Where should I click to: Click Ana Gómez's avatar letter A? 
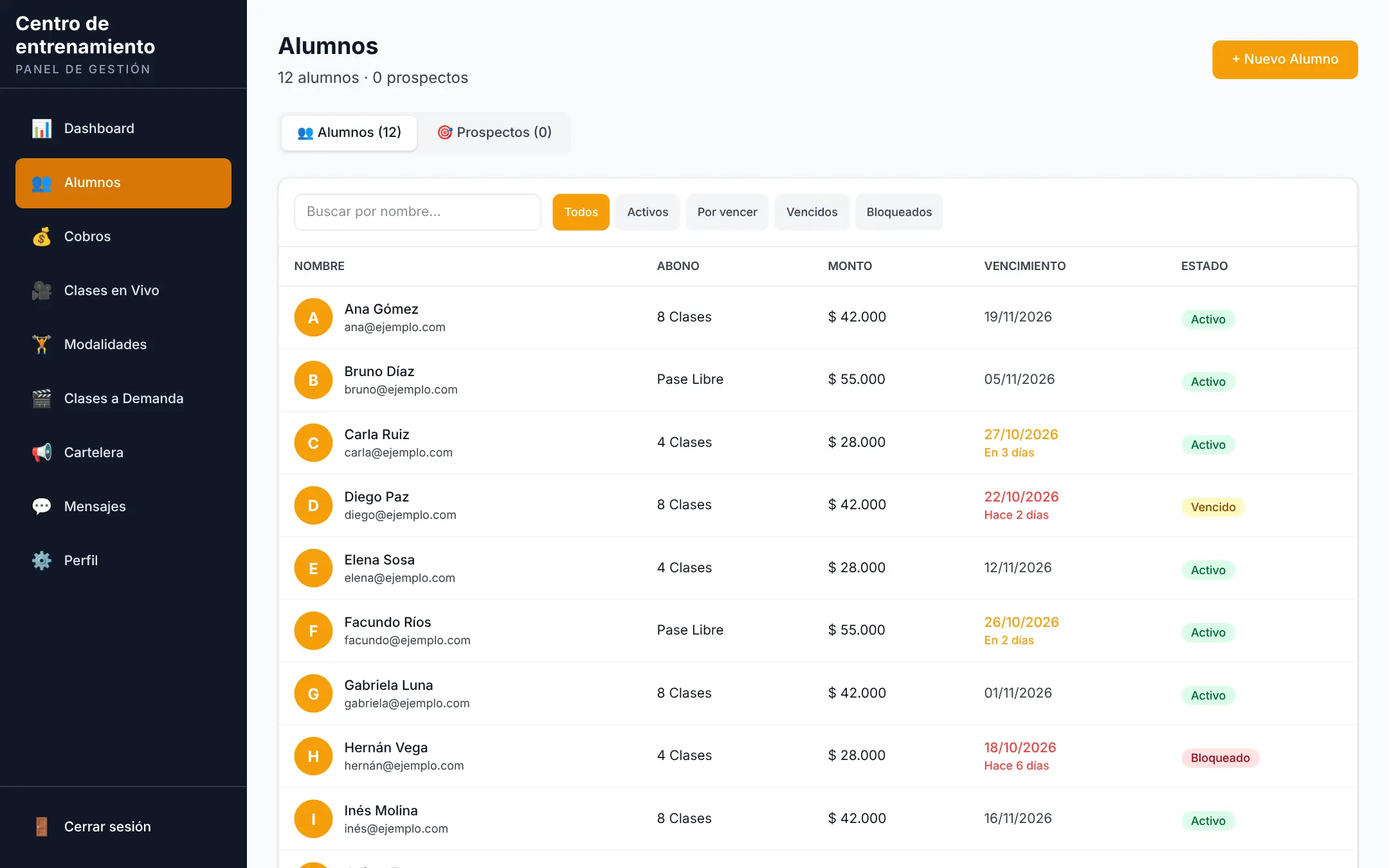coord(313,318)
